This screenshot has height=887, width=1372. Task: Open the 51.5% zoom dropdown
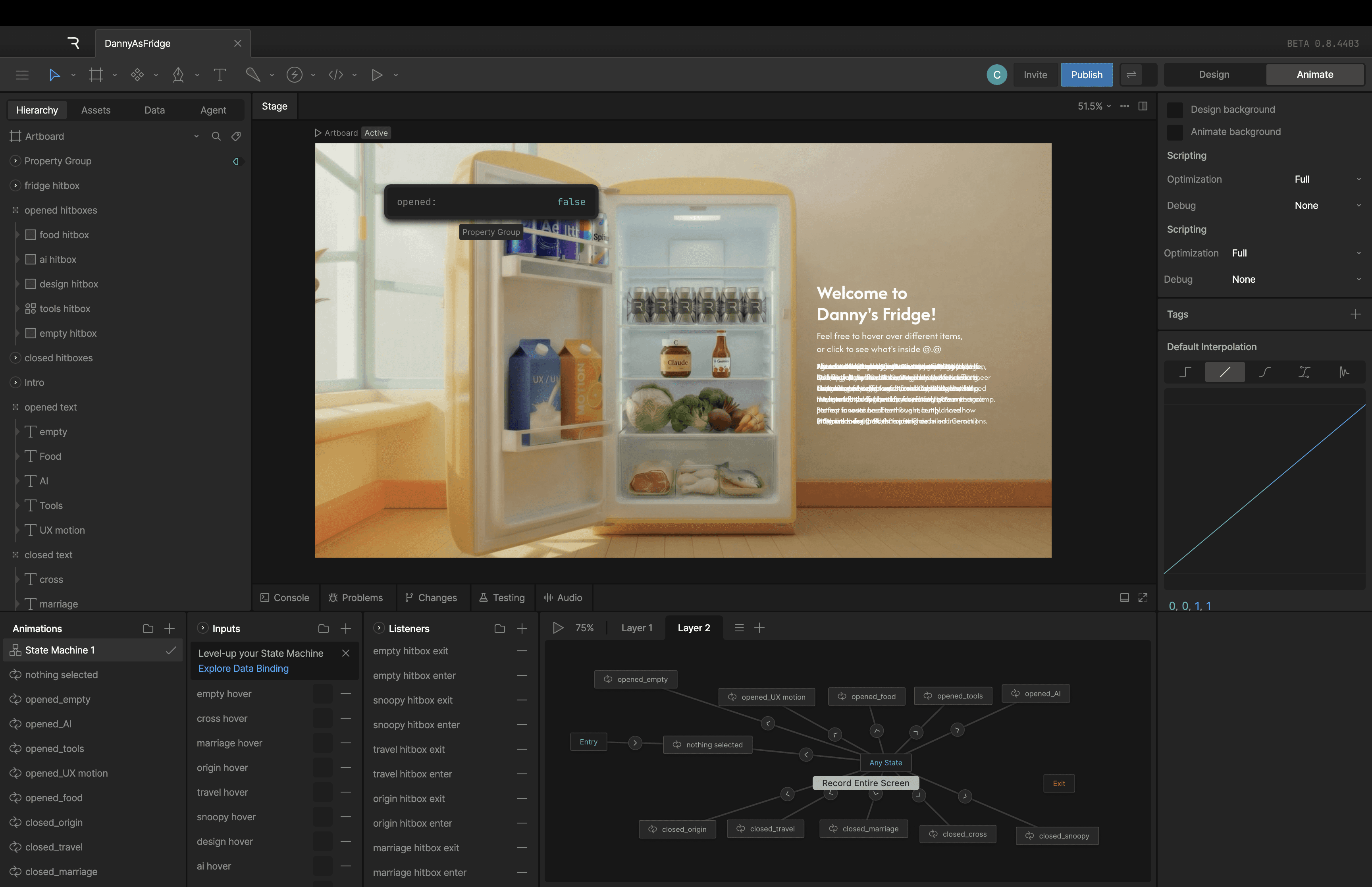click(1094, 106)
